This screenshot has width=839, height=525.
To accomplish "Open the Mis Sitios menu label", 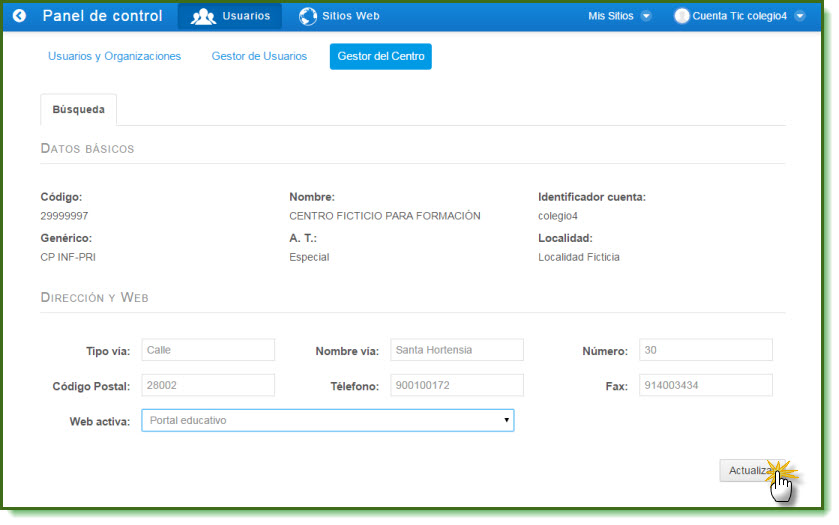I will [610, 16].
